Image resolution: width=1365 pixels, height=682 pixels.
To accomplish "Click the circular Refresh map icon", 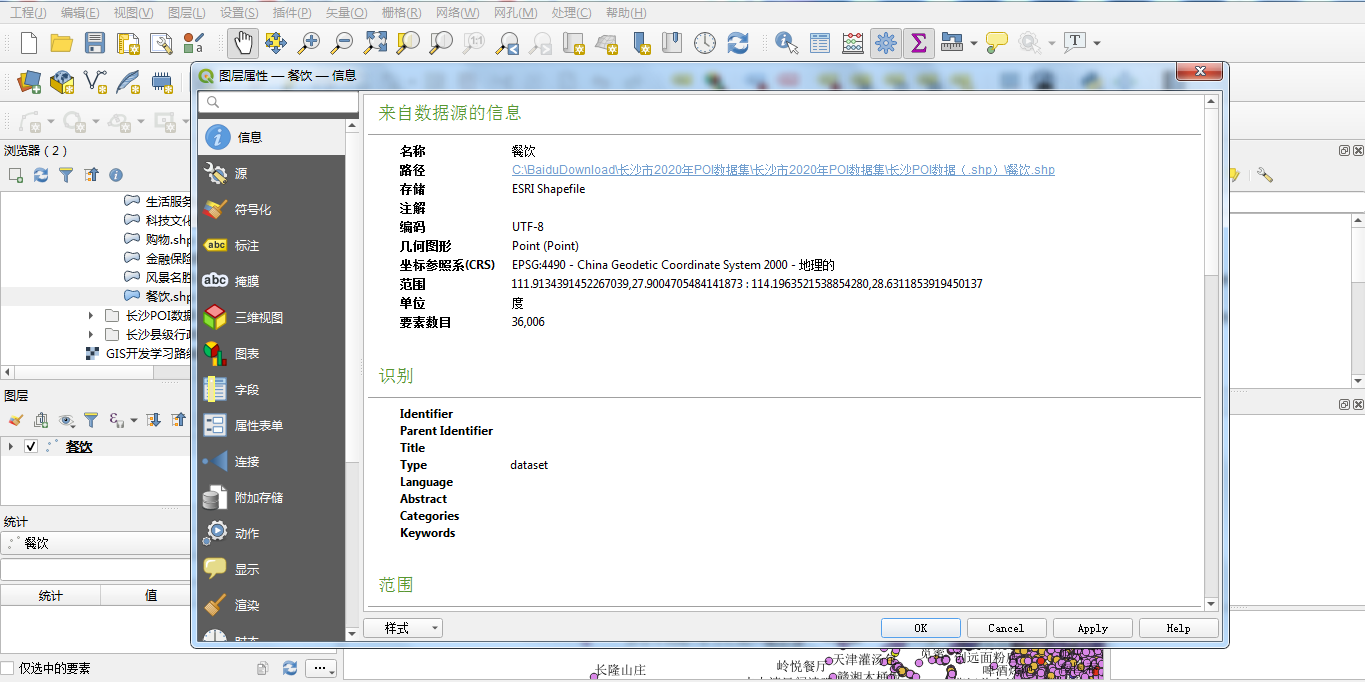I will [738, 43].
